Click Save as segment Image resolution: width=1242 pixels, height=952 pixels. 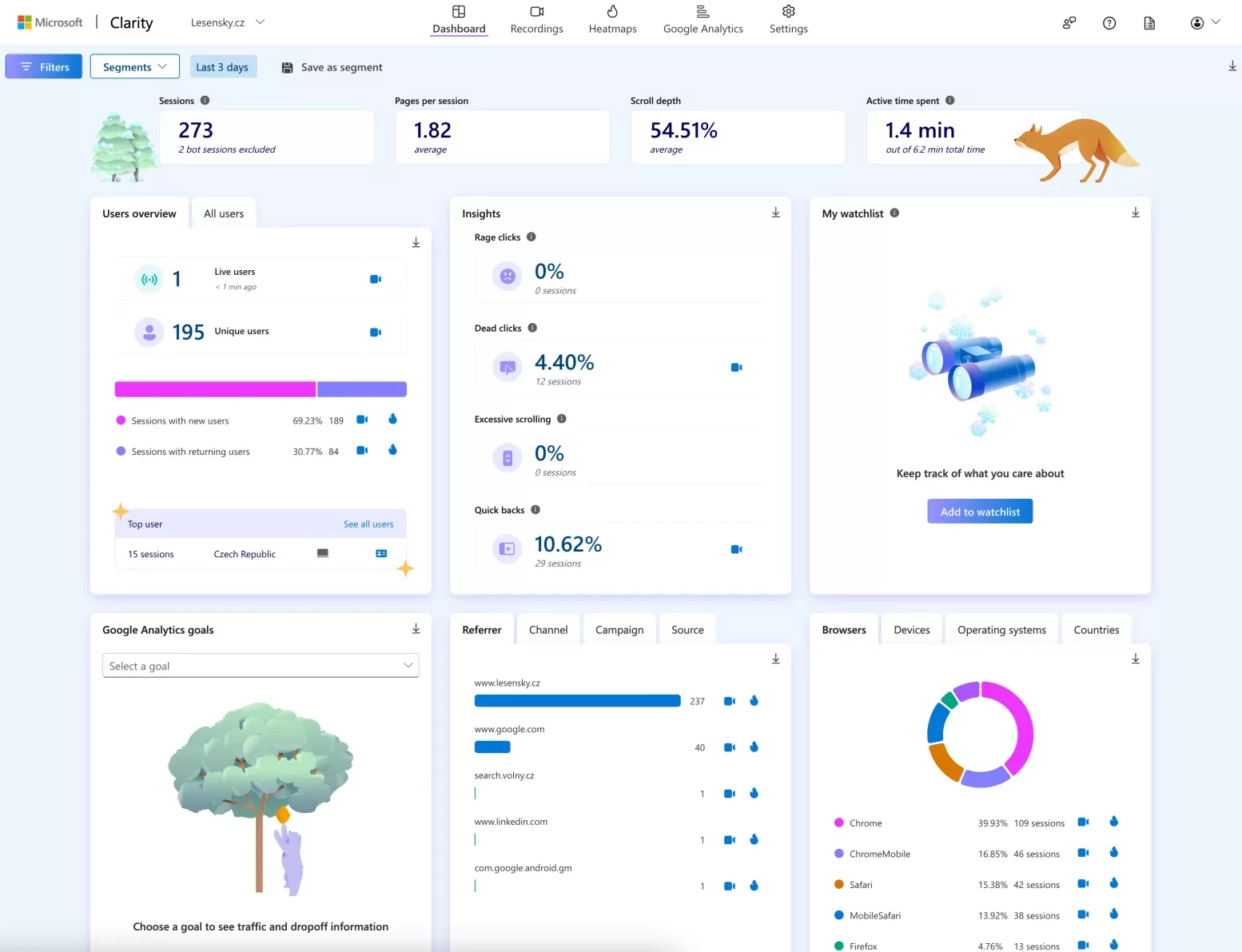pyautogui.click(x=332, y=67)
